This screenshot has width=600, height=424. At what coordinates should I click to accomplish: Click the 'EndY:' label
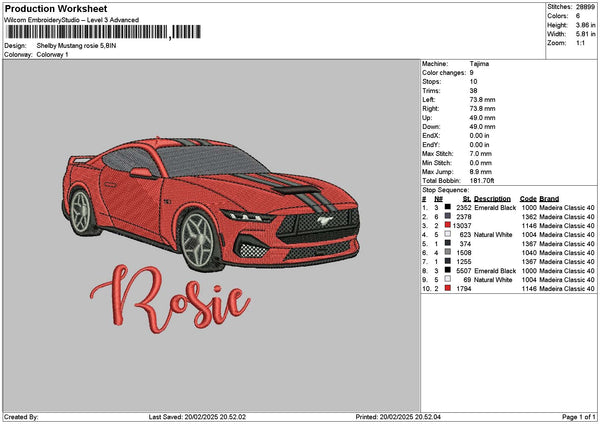pyautogui.click(x=431, y=145)
